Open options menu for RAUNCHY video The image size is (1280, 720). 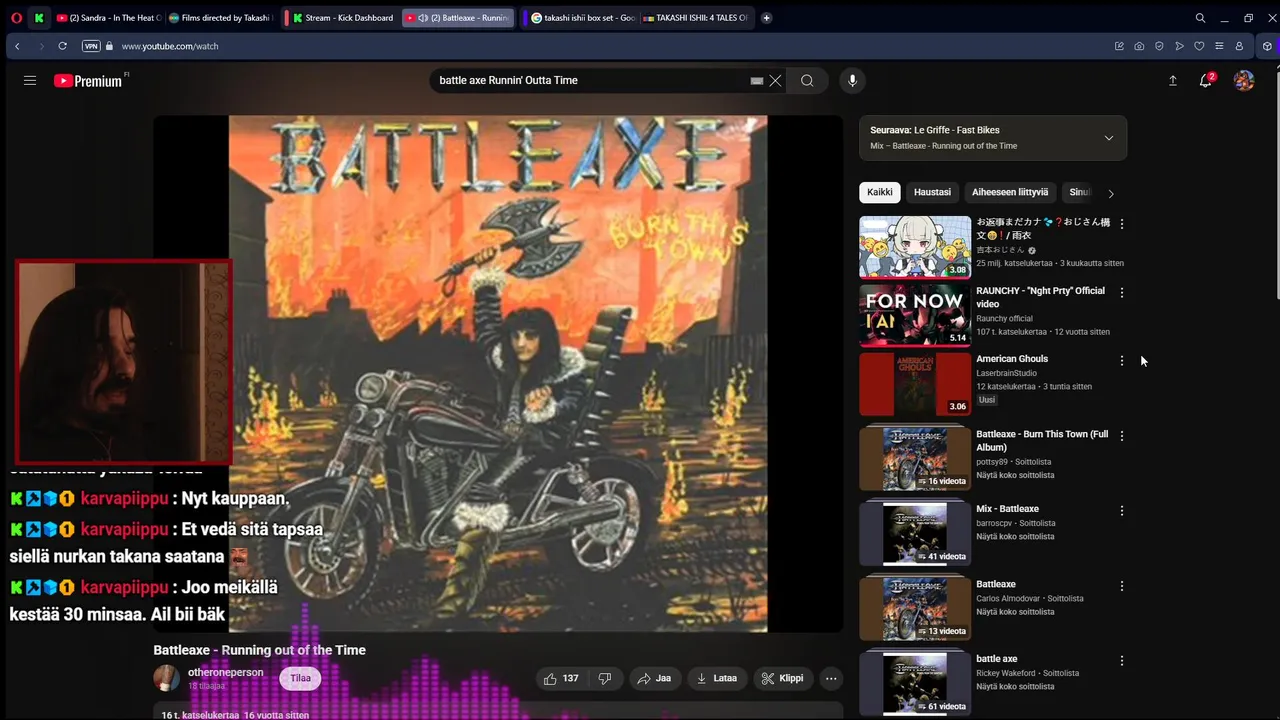(1121, 293)
